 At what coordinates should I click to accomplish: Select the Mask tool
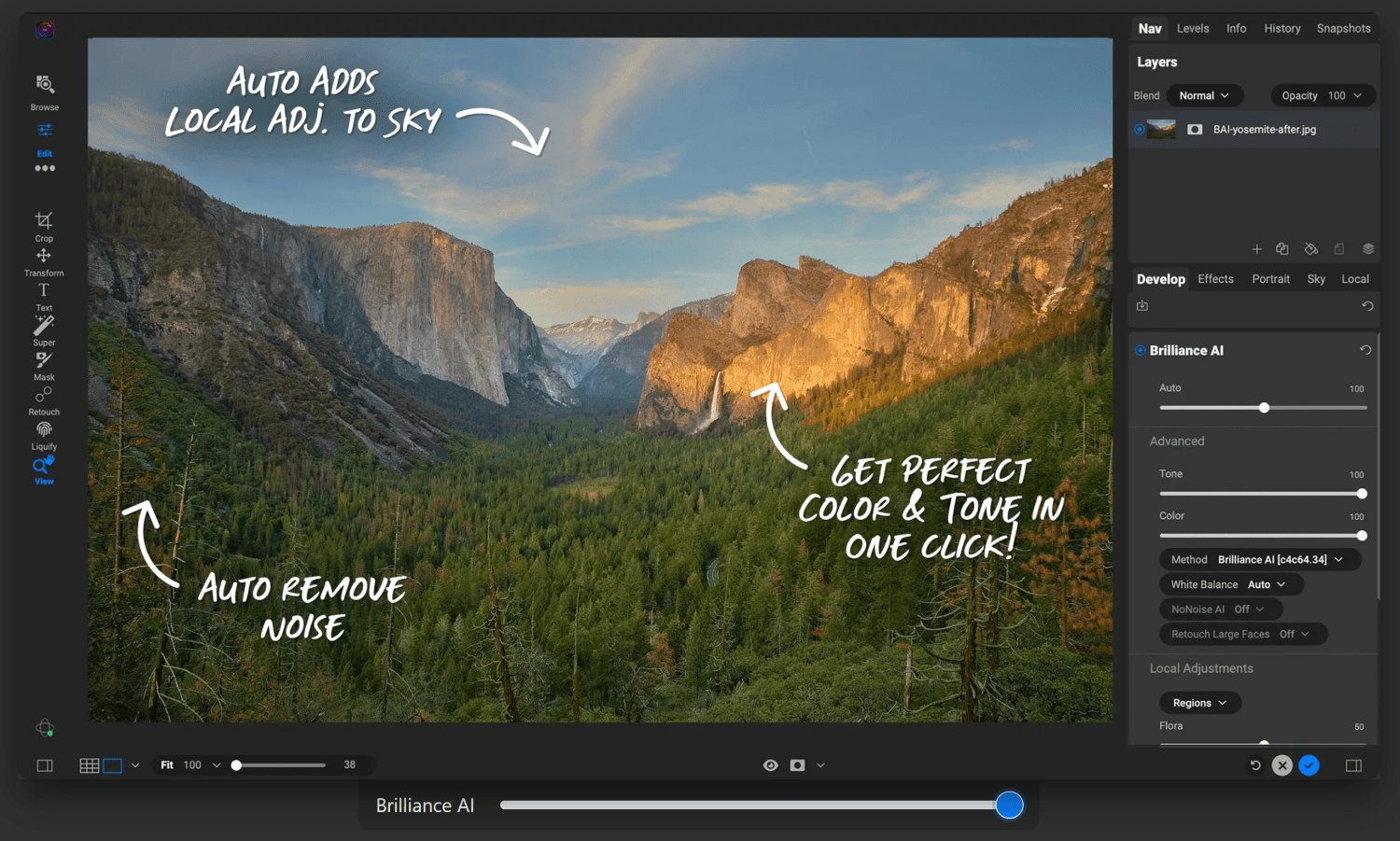point(44,366)
